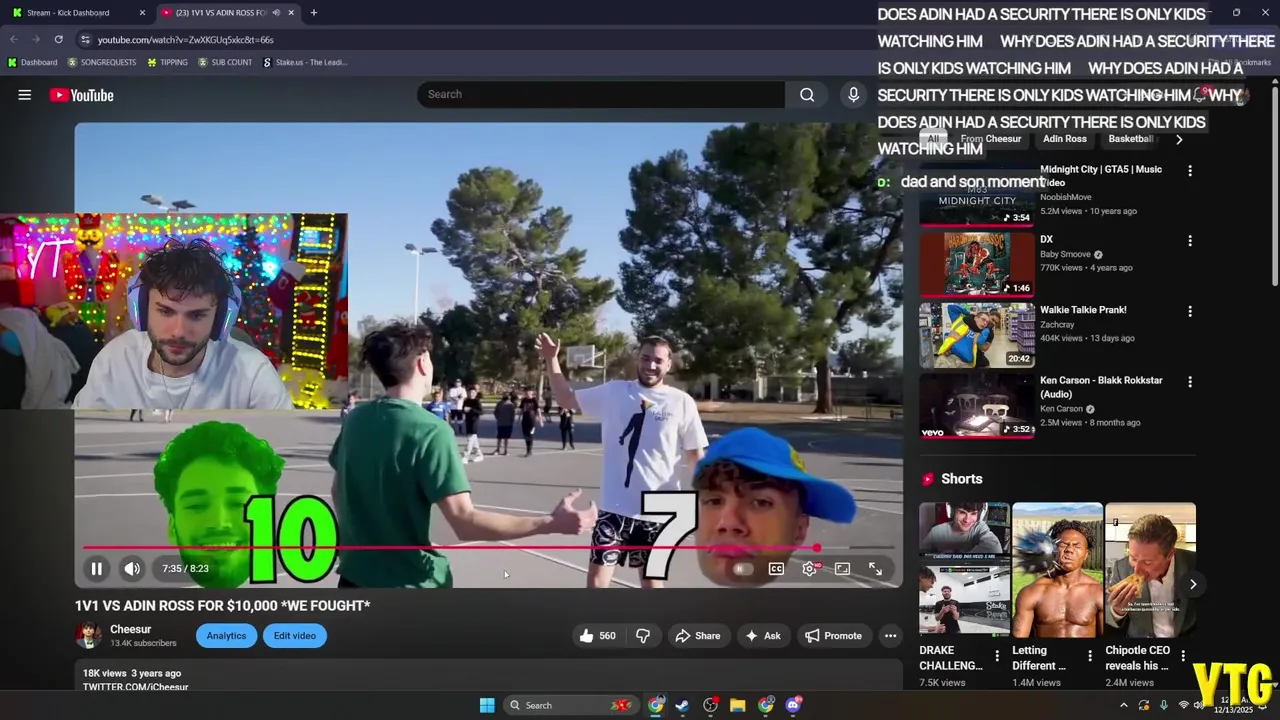Toggle the autoplay switch in the player
Image resolution: width=1280 pixels, height=720 pixels.
pyautogui.click(x=742, y=568)
